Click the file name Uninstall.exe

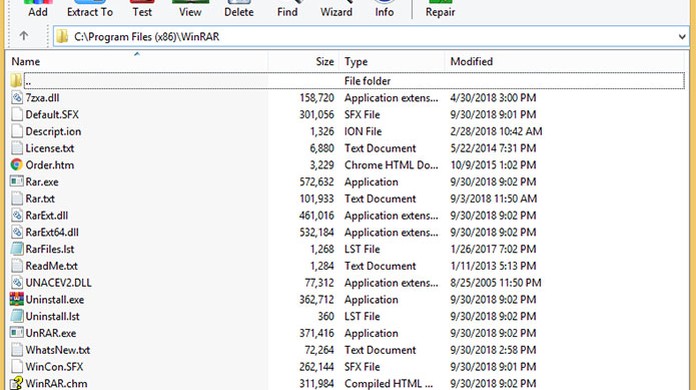(x=55, y=300)
